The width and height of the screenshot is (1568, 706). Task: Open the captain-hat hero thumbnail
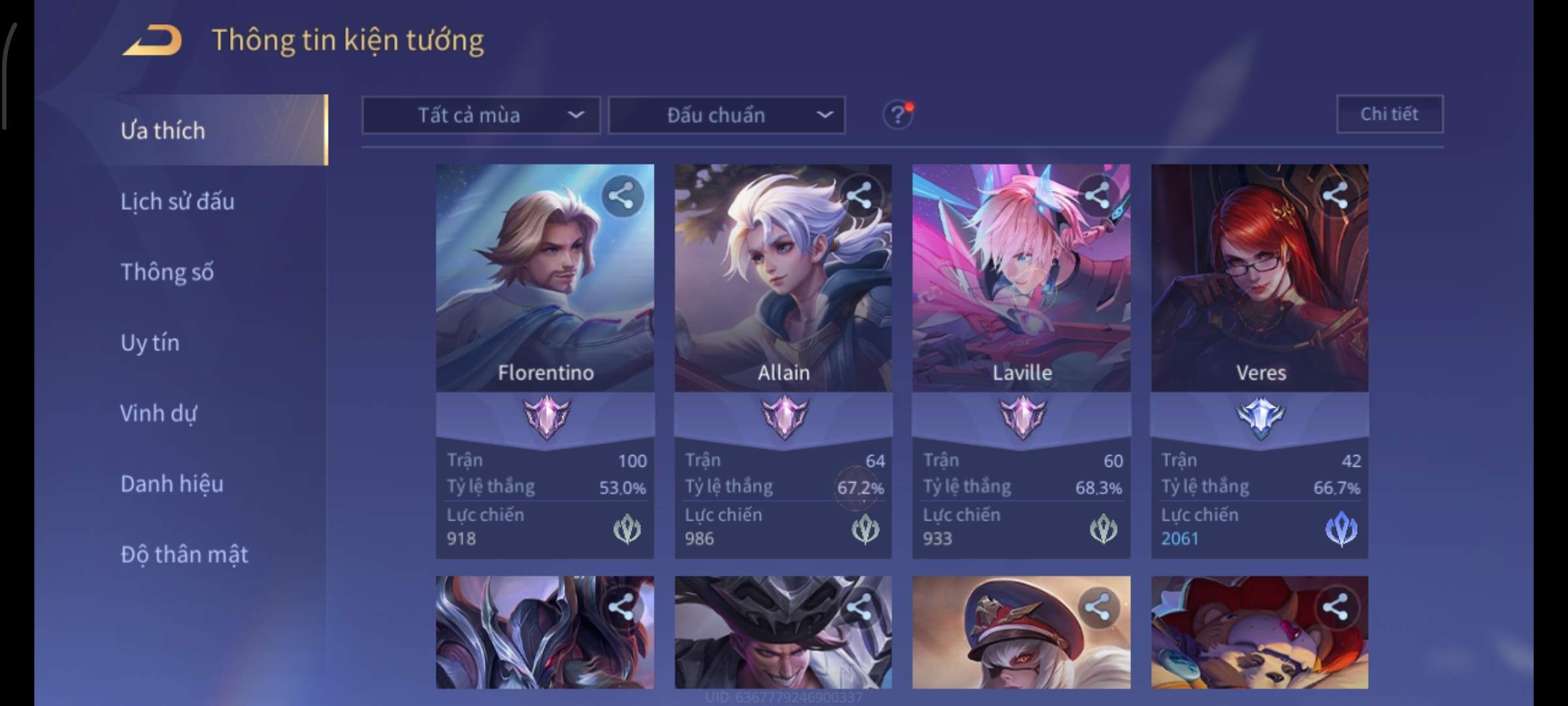(x=1021, y=632)
